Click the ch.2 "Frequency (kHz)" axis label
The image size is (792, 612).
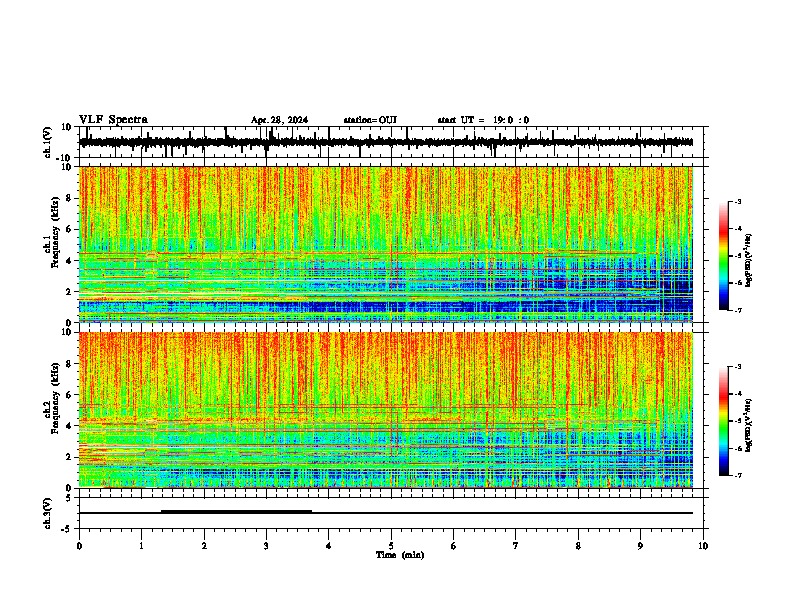pyautogui.click(x=55, y=398)
